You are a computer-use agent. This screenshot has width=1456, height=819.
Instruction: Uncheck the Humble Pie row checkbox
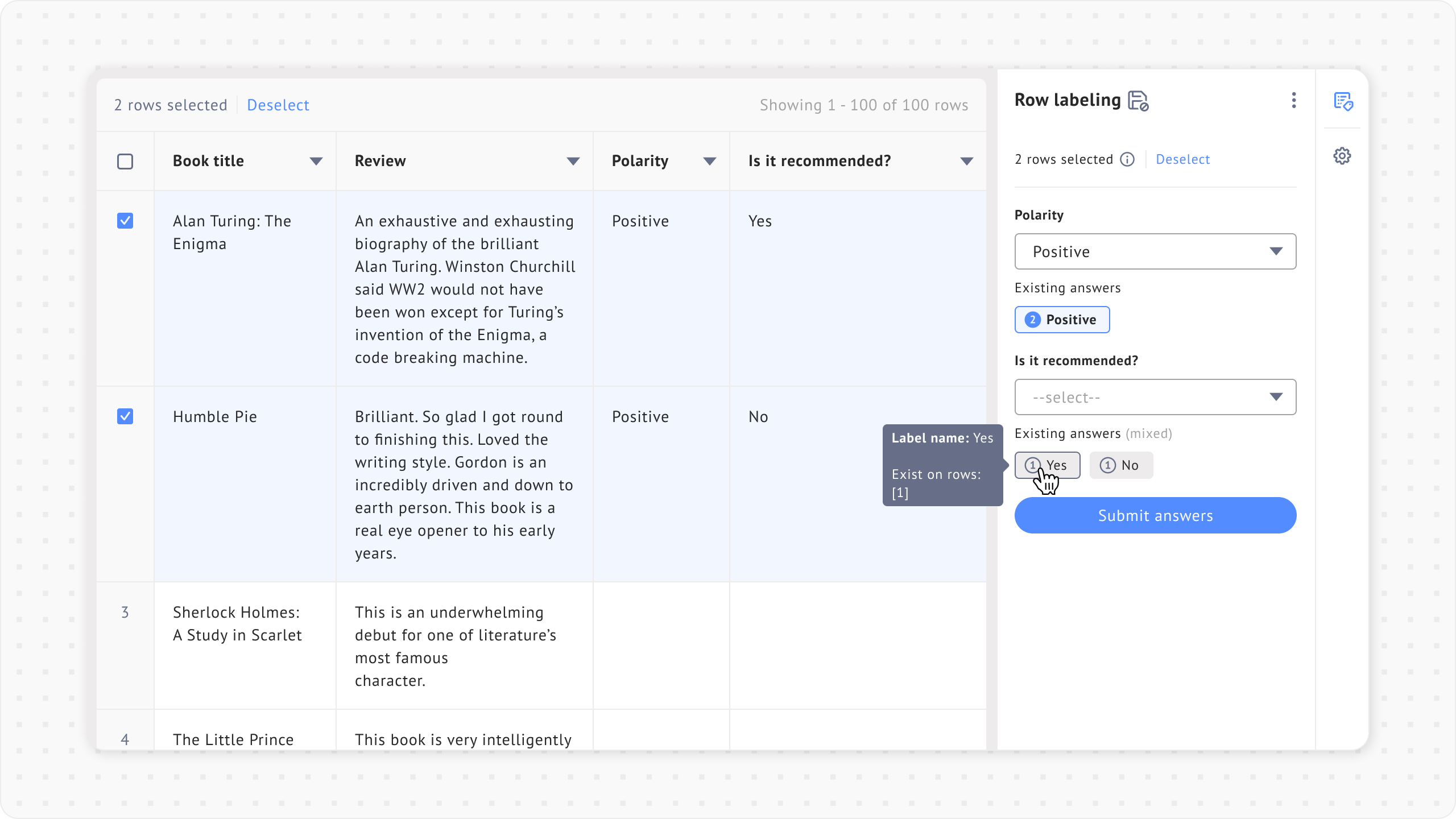tap(125, 416)
